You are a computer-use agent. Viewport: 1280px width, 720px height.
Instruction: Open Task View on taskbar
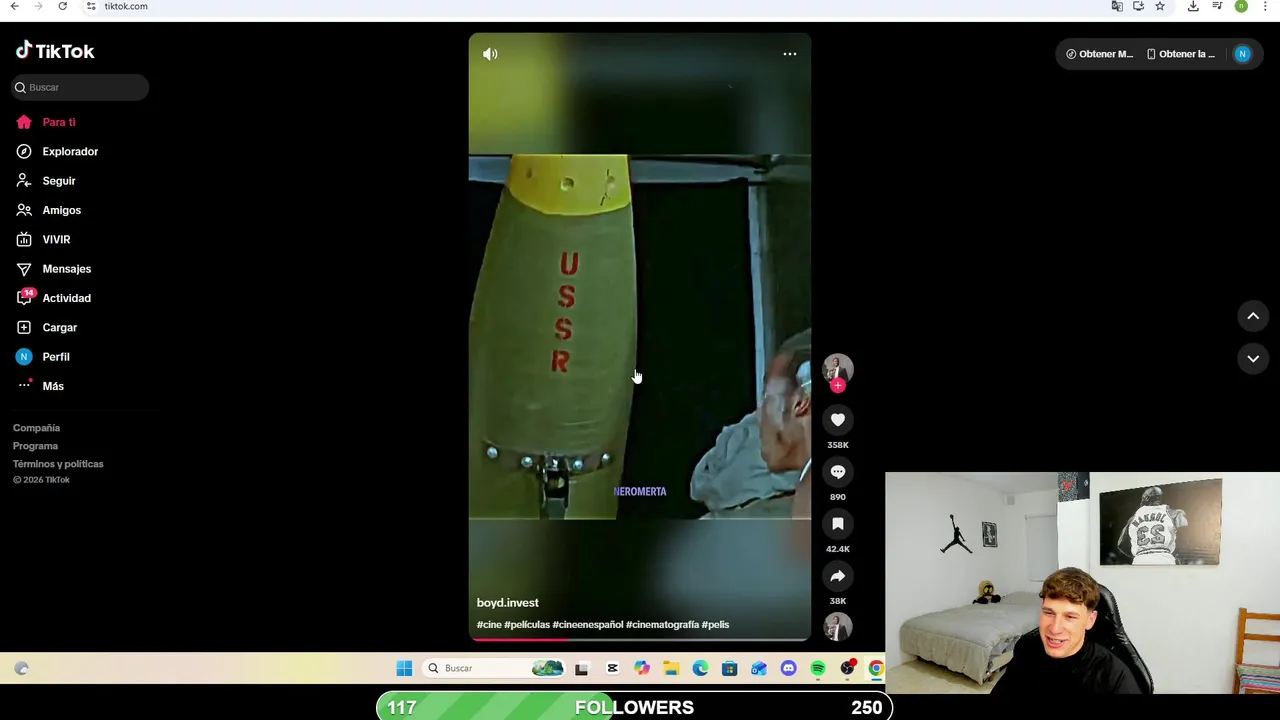coord(582,668)
